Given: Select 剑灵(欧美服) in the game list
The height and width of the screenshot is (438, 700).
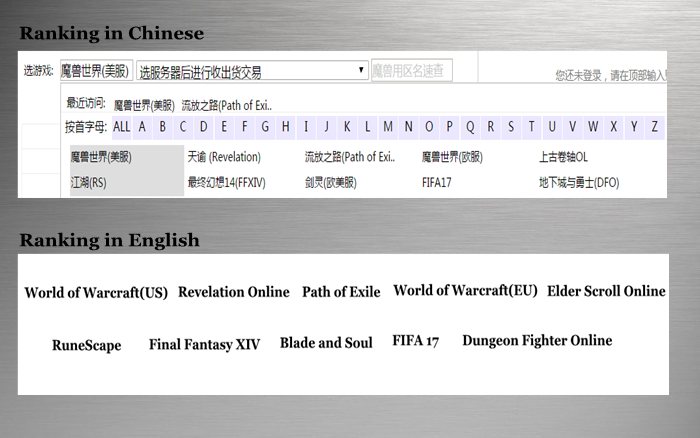Looking at the screenshot, I should pos(331,183).
